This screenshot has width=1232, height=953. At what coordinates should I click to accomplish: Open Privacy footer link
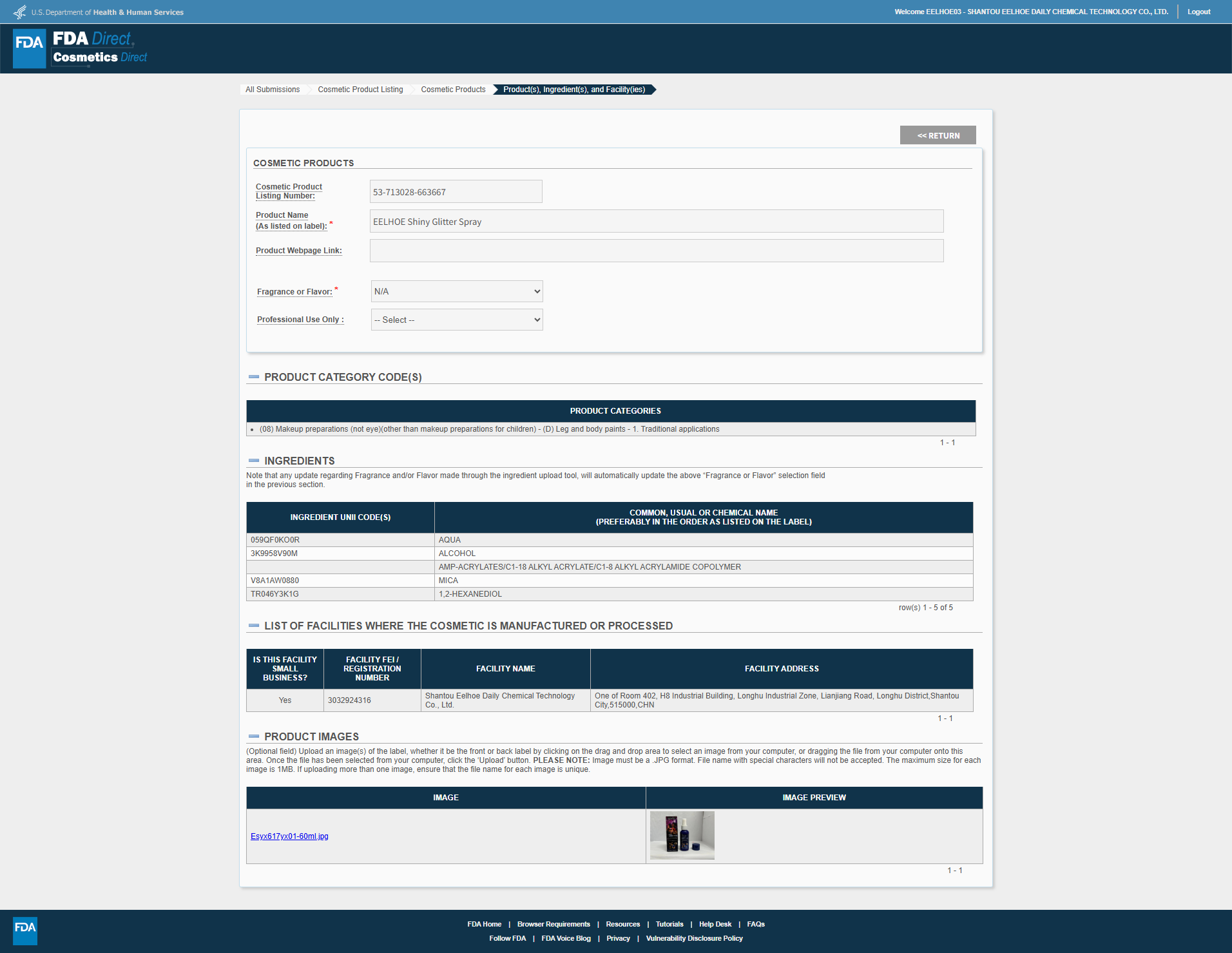pyautogui.click(x=619, y=938)
